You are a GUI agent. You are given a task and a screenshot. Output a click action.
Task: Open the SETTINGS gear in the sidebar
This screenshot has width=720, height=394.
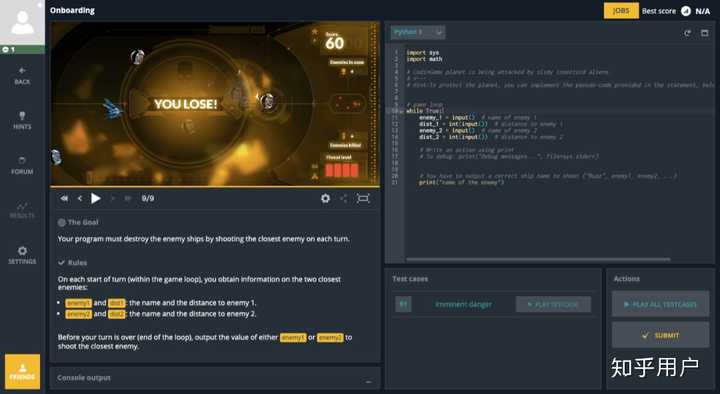click(x=22, y=255)
